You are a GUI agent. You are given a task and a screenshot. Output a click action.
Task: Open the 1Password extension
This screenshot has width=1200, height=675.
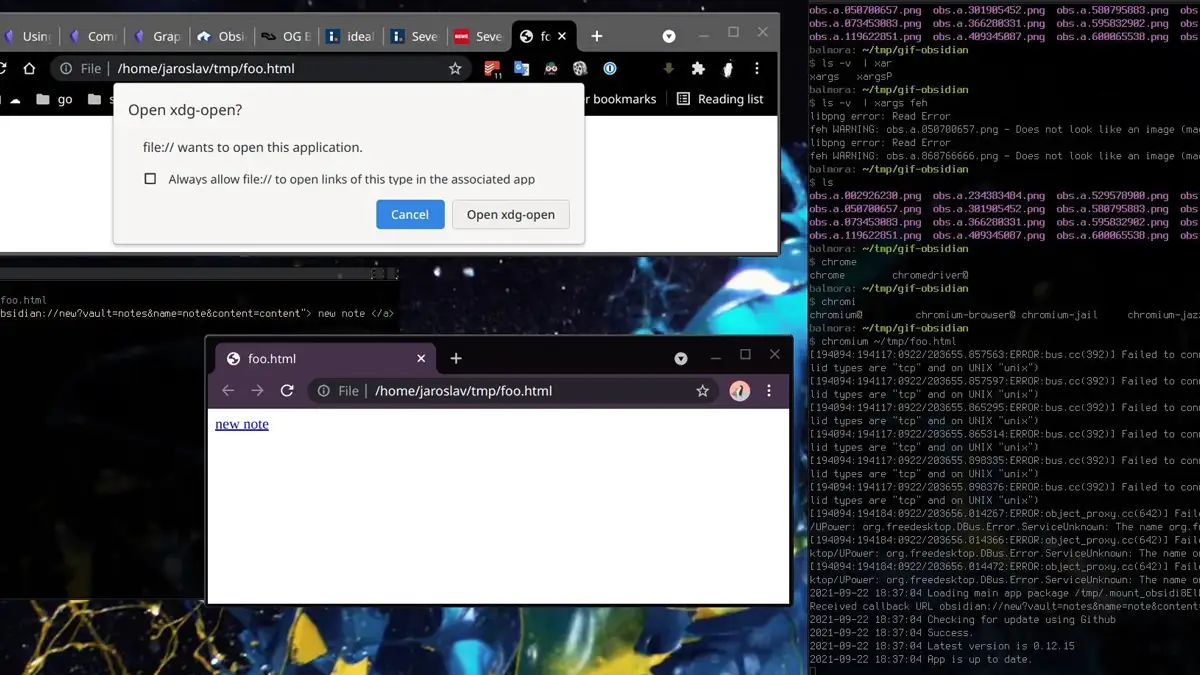point(609,68)
